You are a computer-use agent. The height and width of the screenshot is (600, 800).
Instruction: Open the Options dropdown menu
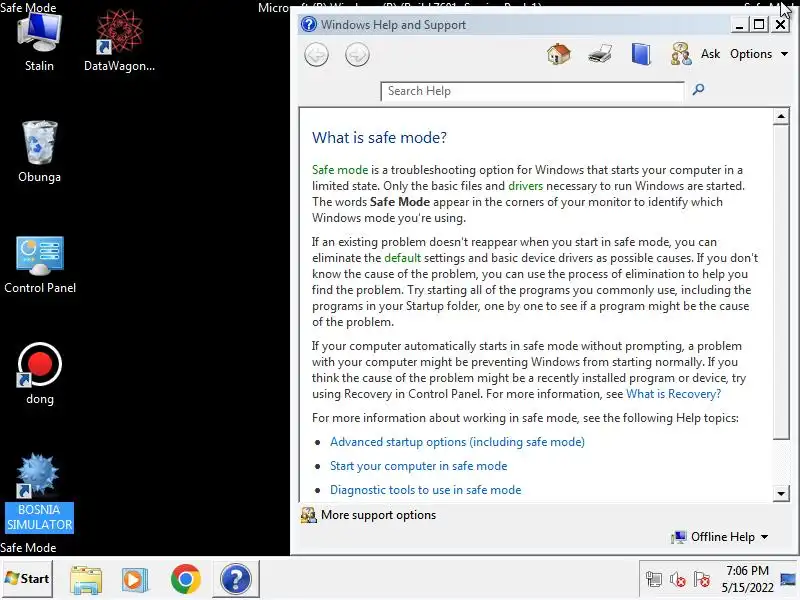click(x=759, y=54)
